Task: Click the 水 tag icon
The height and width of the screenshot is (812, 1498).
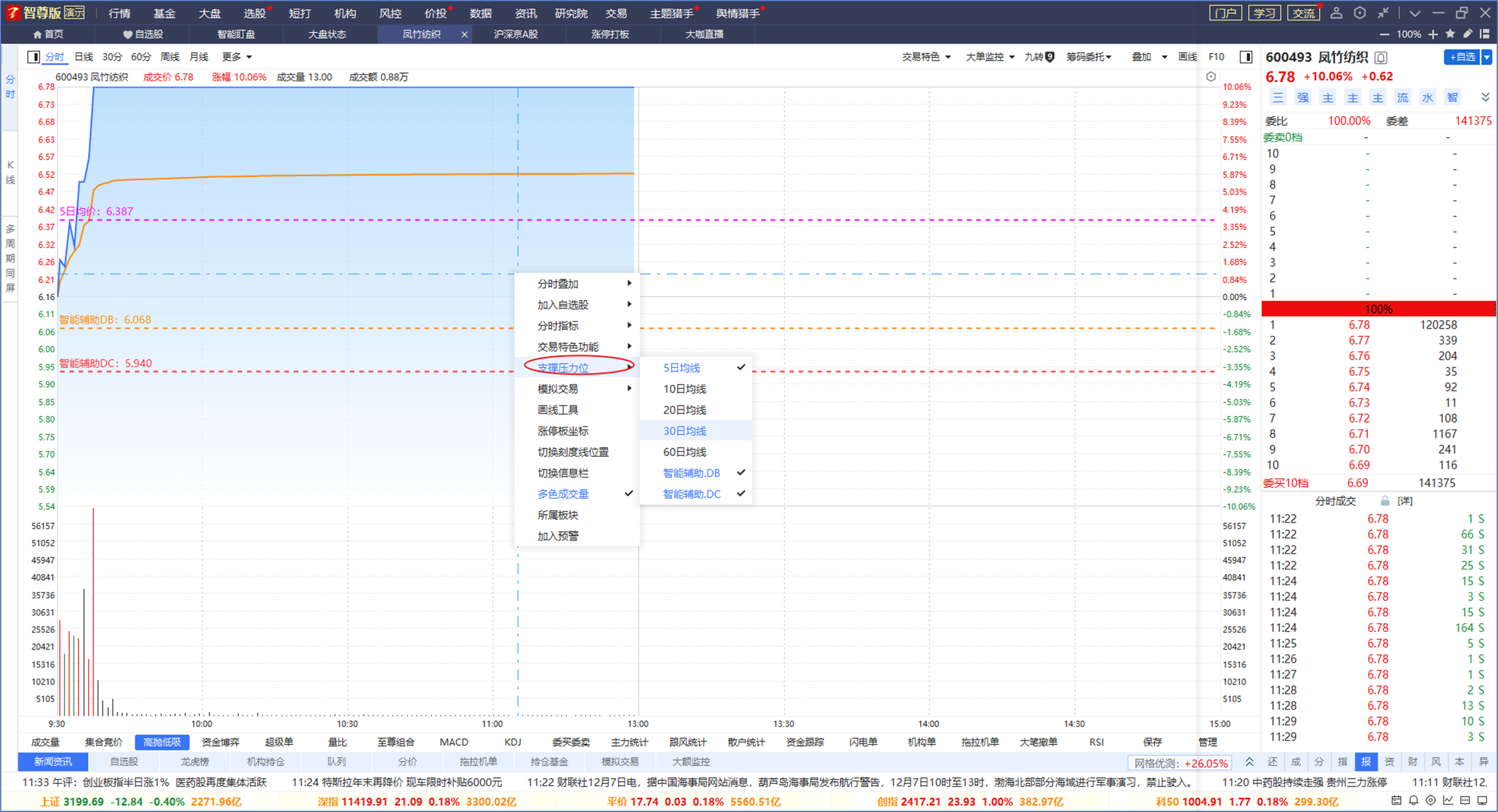Action: click(1428, 98)
